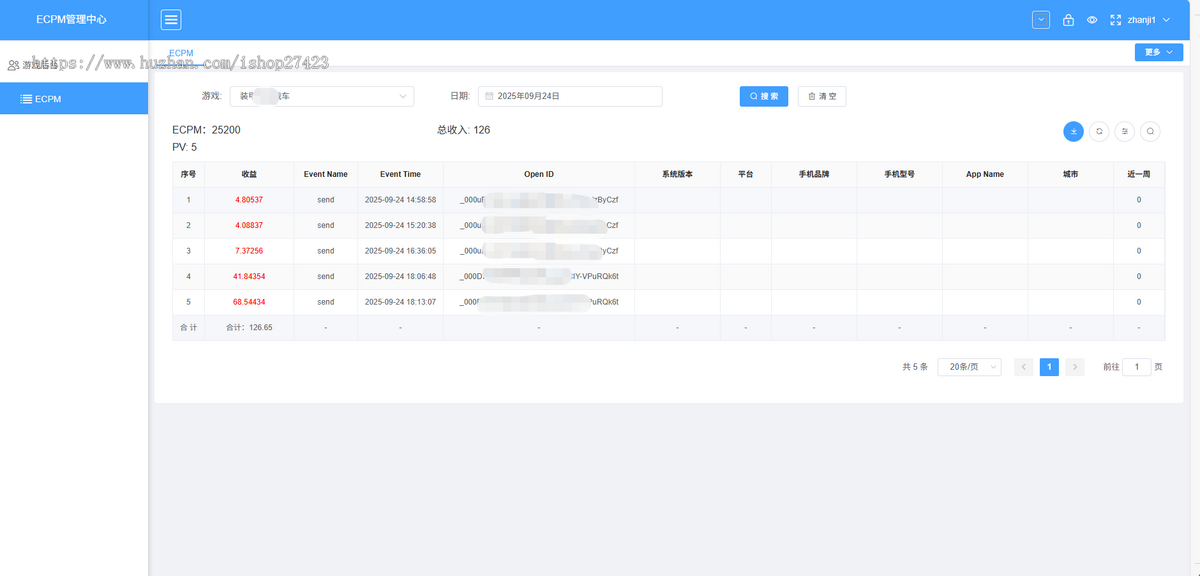
Task: Open the 游戏 selection combo box
Action: pyautogui.click(x=321, y=96)
